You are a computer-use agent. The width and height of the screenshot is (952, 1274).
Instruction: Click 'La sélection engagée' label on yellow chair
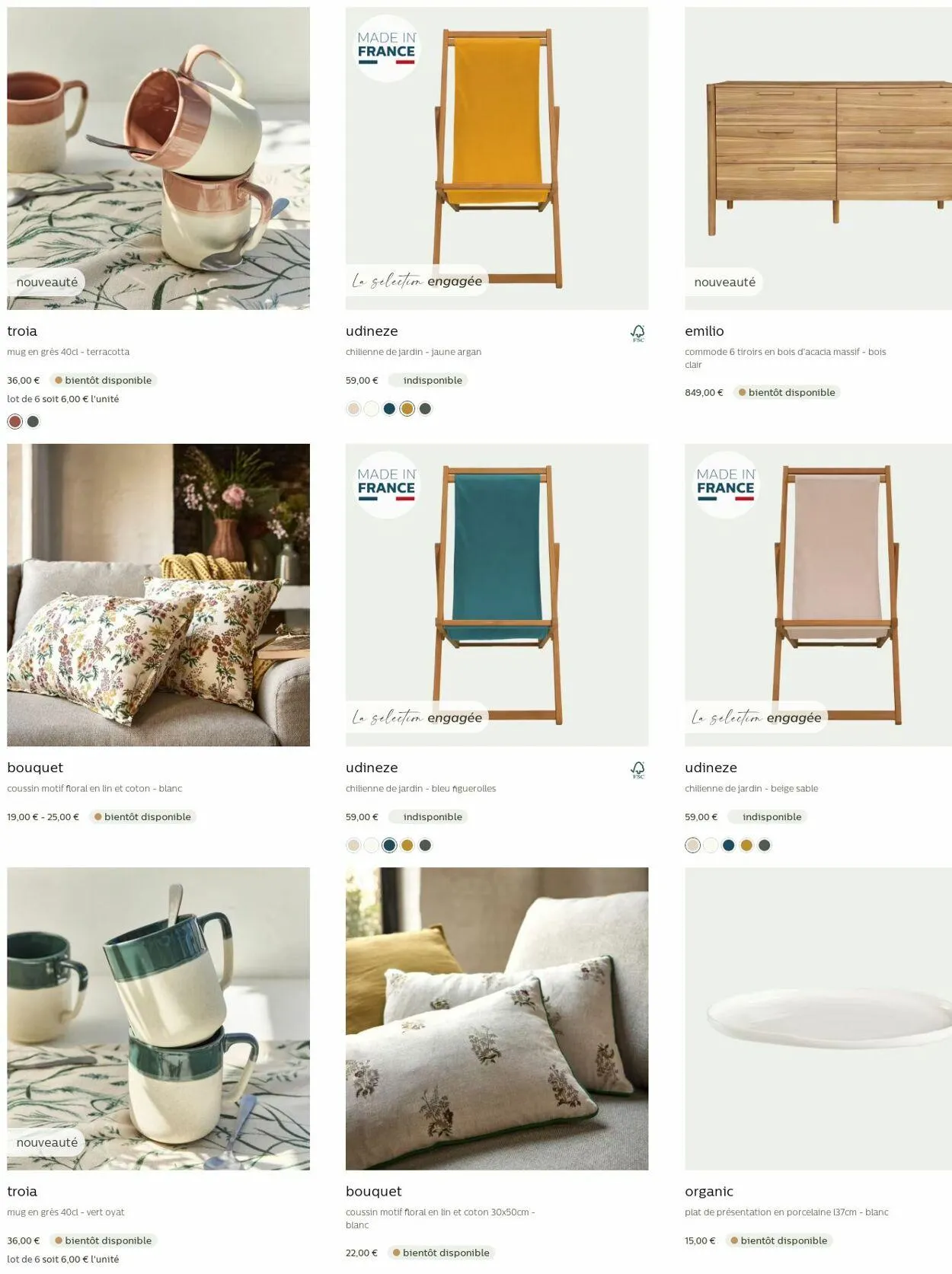[417, 281]
